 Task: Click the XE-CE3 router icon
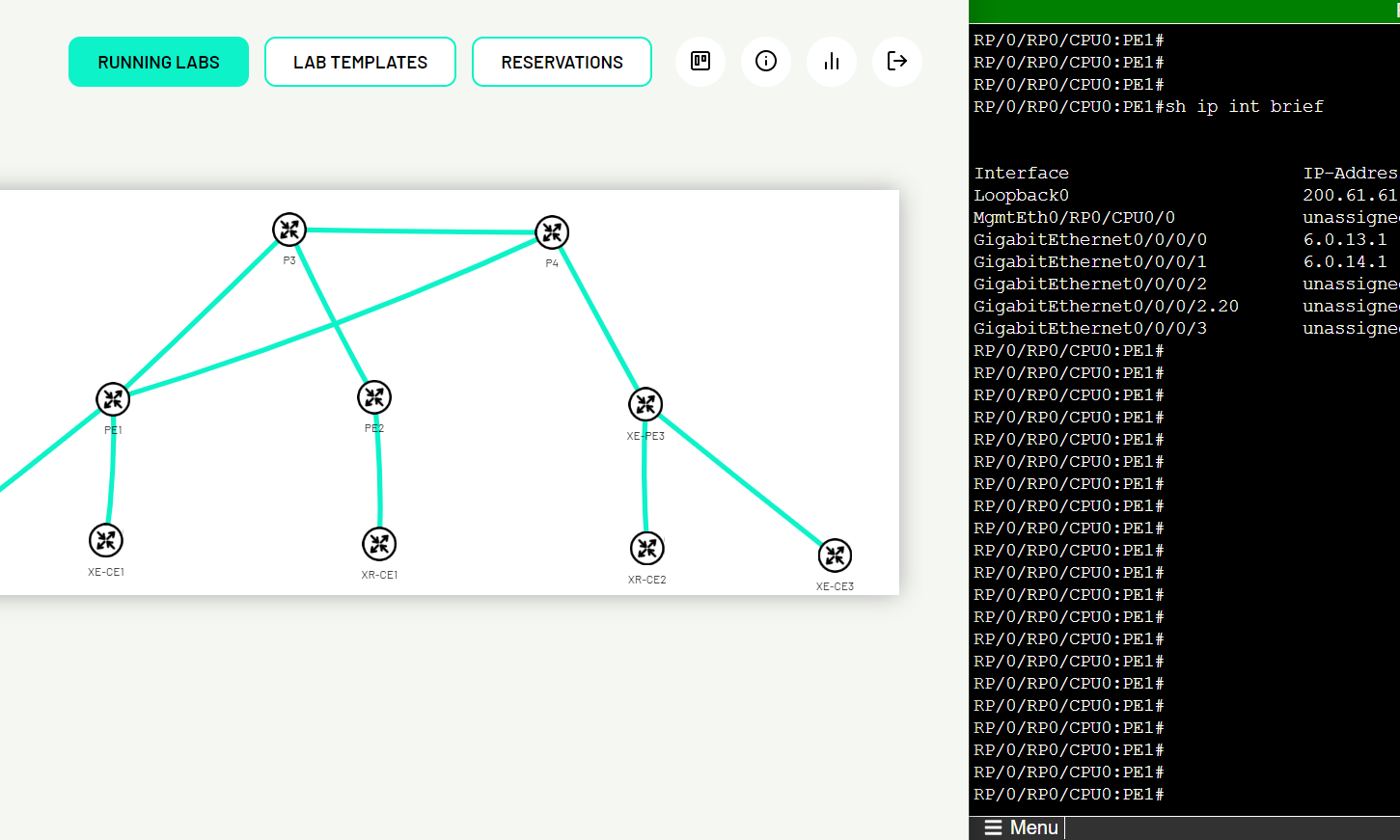pyautogui.click(x=835, y=555)
